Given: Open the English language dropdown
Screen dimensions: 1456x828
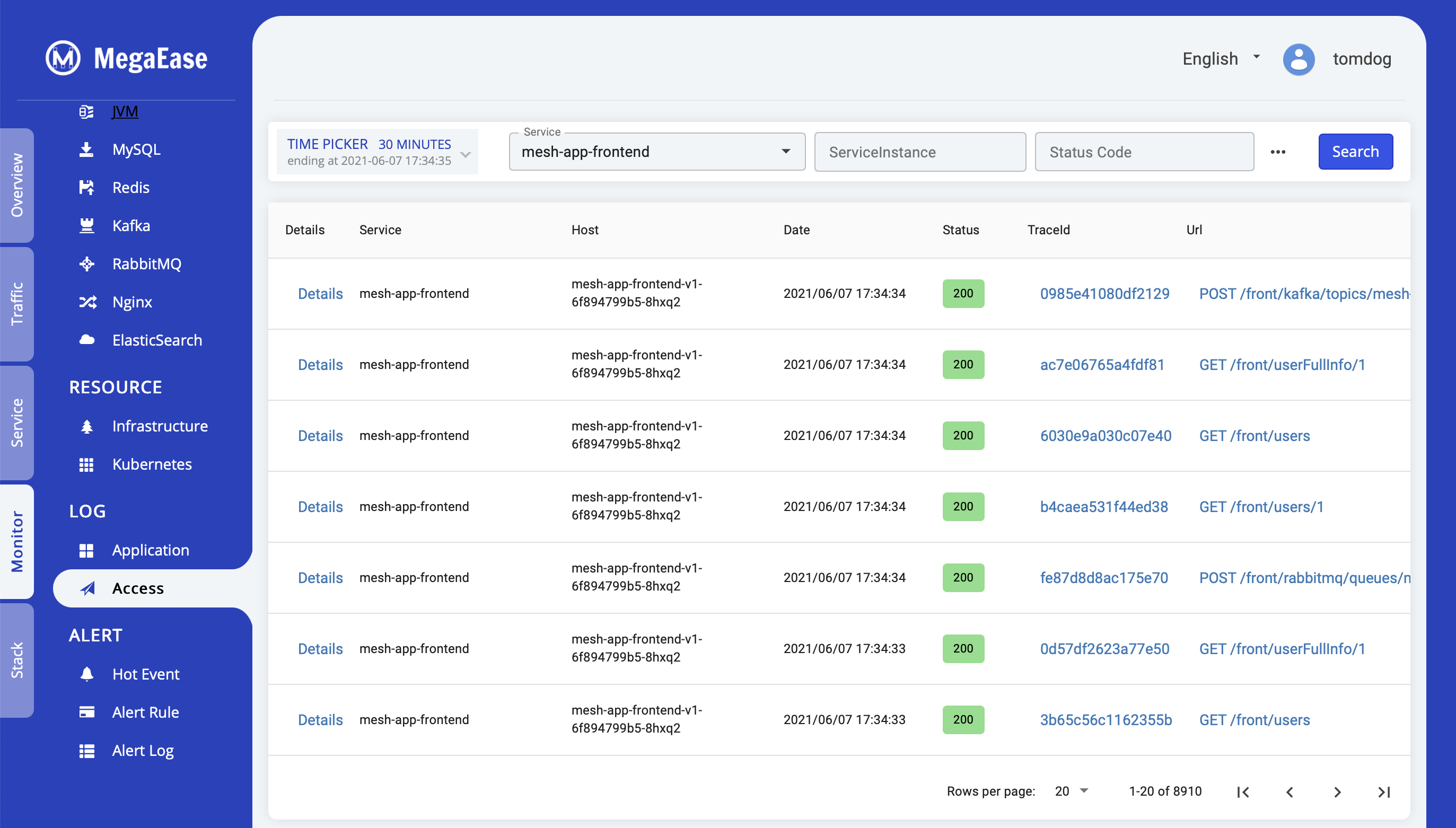Looking at the screenshot, I should [x=1221, y=58].
